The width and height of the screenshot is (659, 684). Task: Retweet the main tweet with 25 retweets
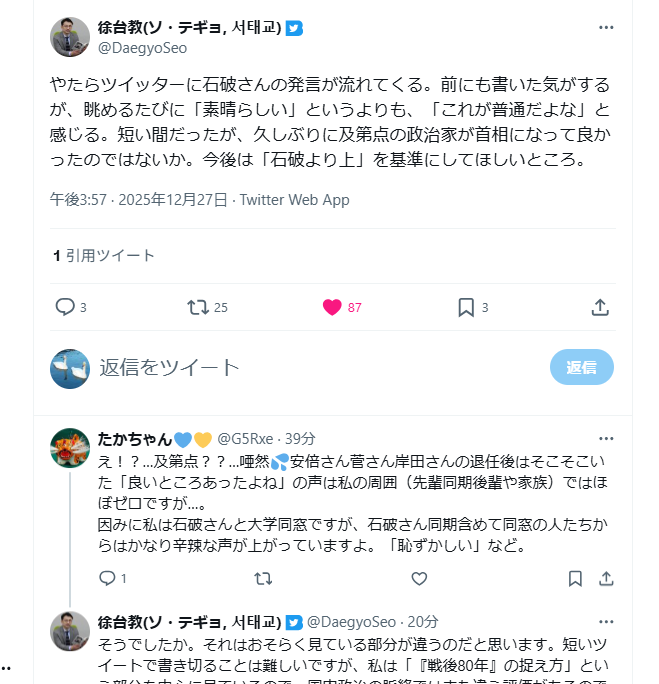click(x=198, y=307)
